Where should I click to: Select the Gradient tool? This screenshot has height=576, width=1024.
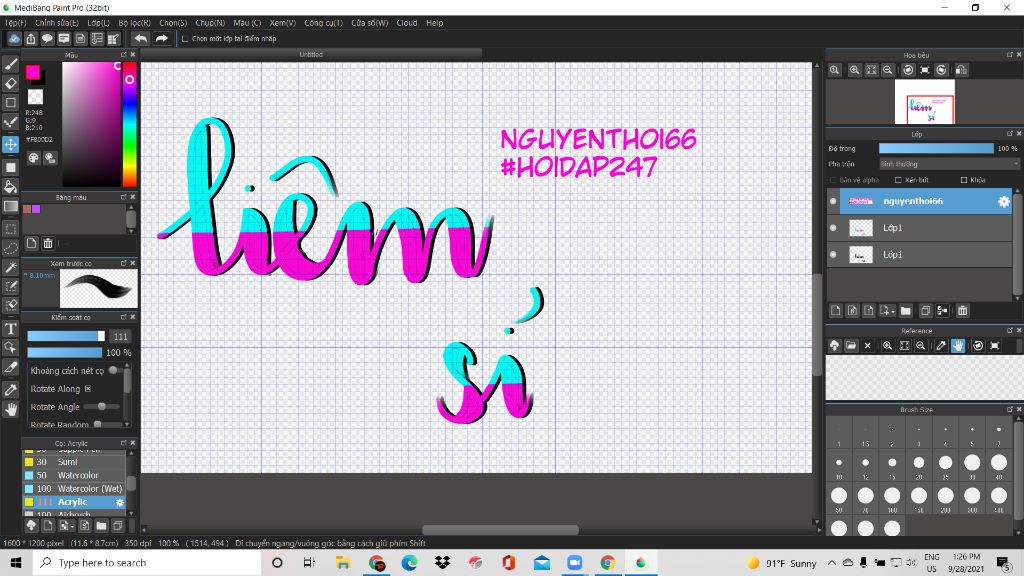pos(10,206)
